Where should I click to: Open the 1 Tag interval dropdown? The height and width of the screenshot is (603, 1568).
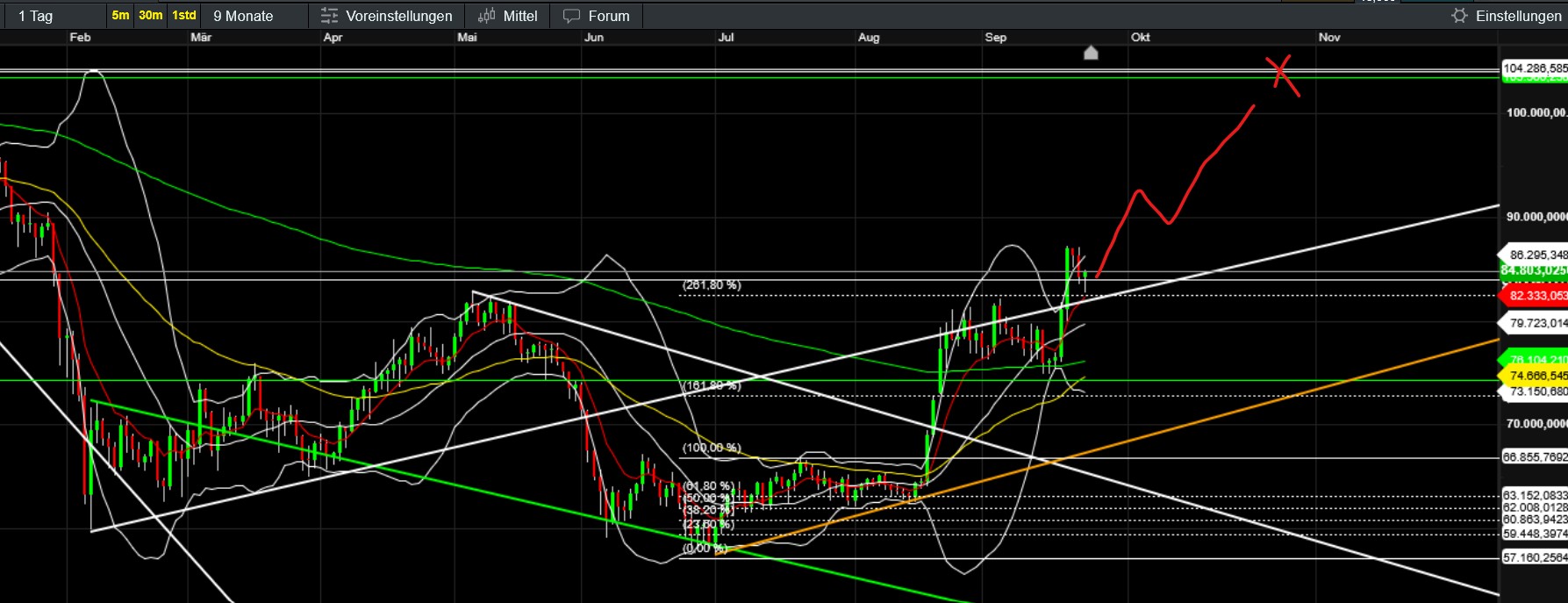click(53, 16)
